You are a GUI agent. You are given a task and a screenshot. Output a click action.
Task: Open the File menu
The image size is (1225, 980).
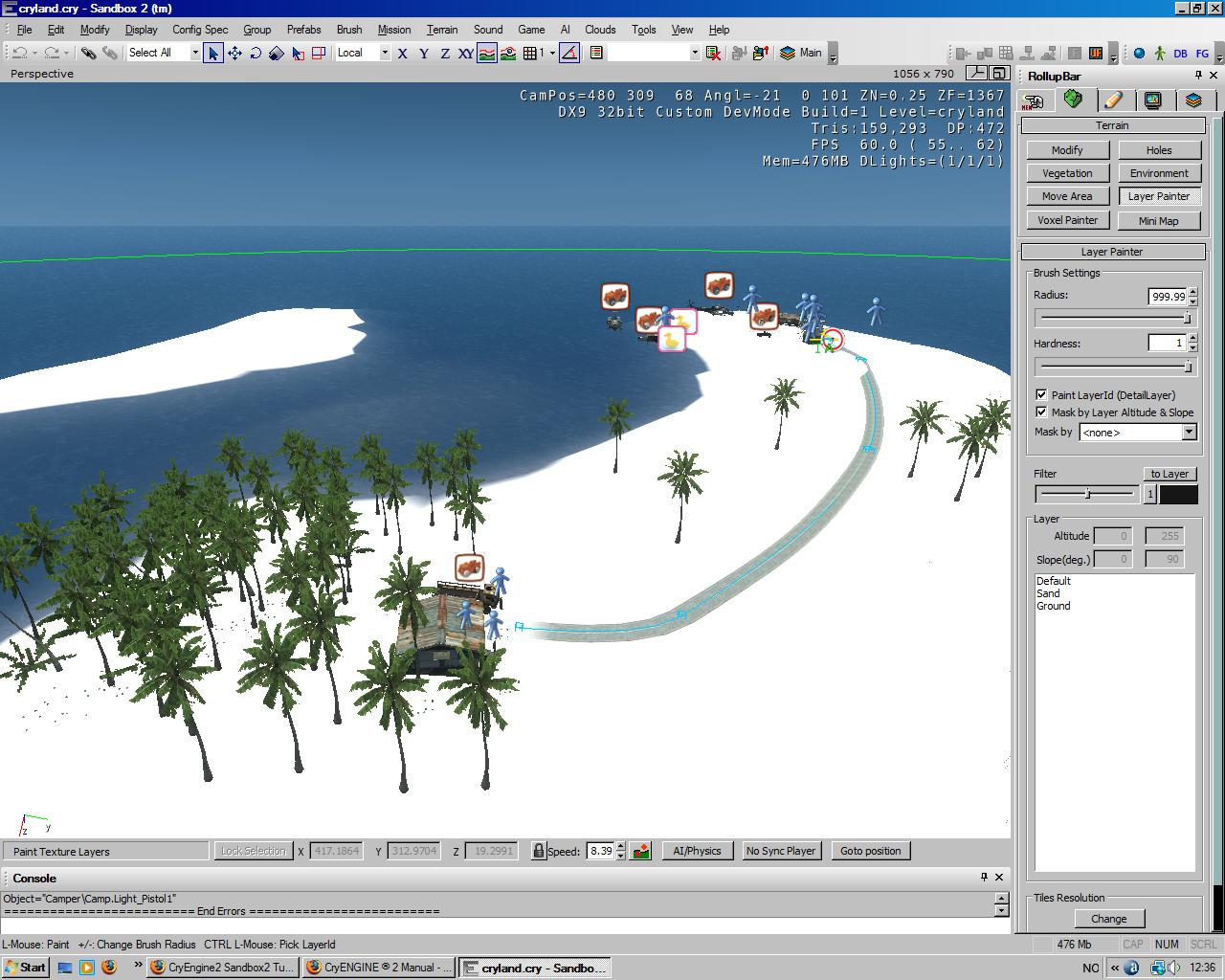coord(24,30)
